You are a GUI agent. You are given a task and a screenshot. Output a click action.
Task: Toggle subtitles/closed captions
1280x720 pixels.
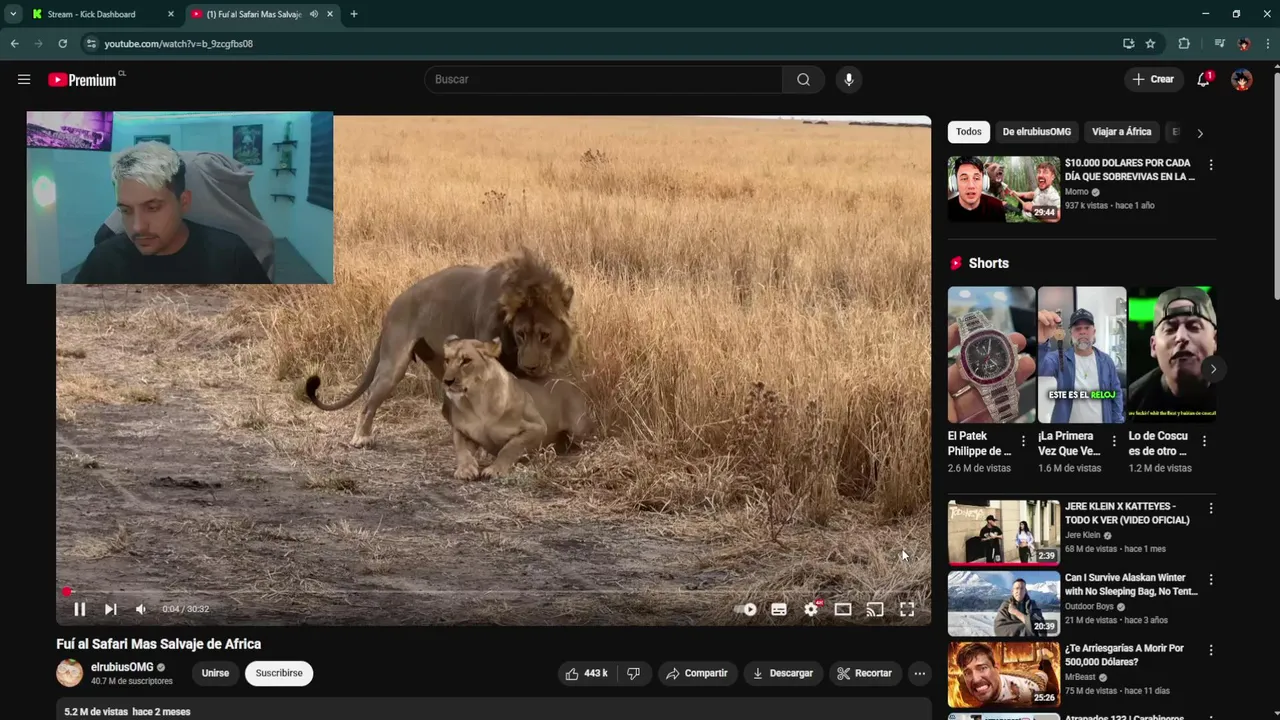pos(779,609)
